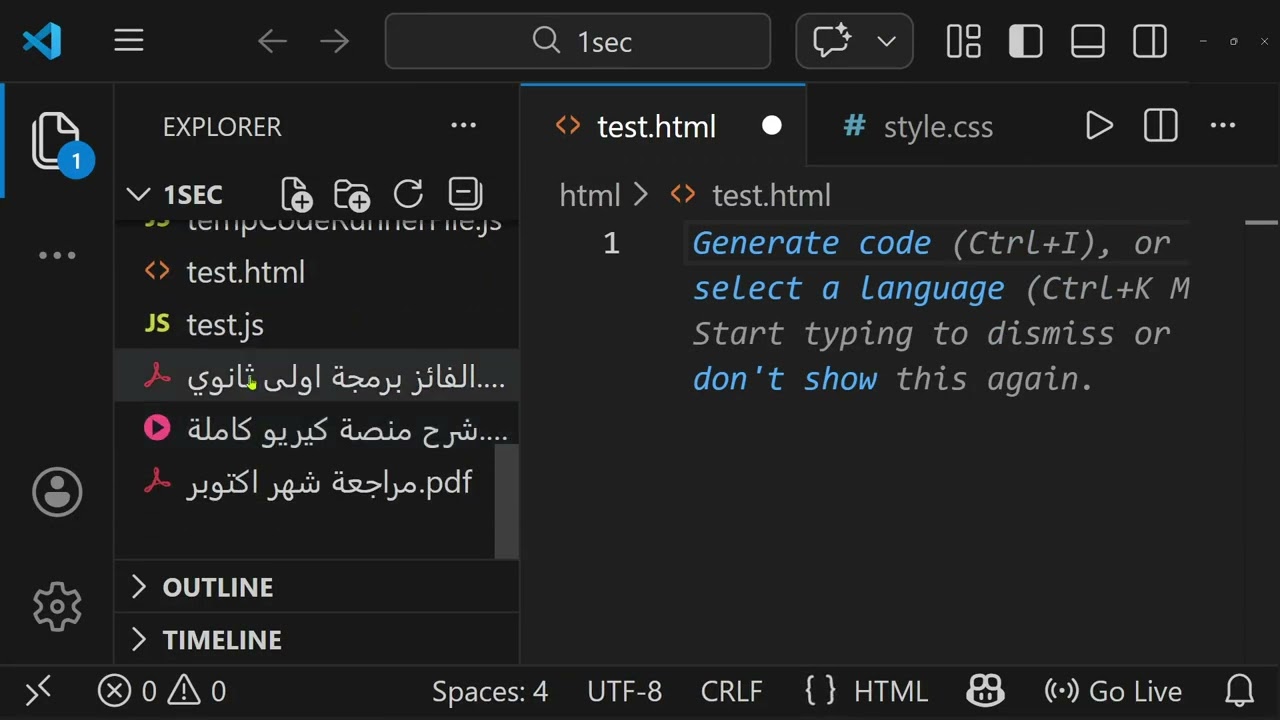Open Problems errors and warnings indicator
Screen dimensions: 1280x720
point(162,691)
